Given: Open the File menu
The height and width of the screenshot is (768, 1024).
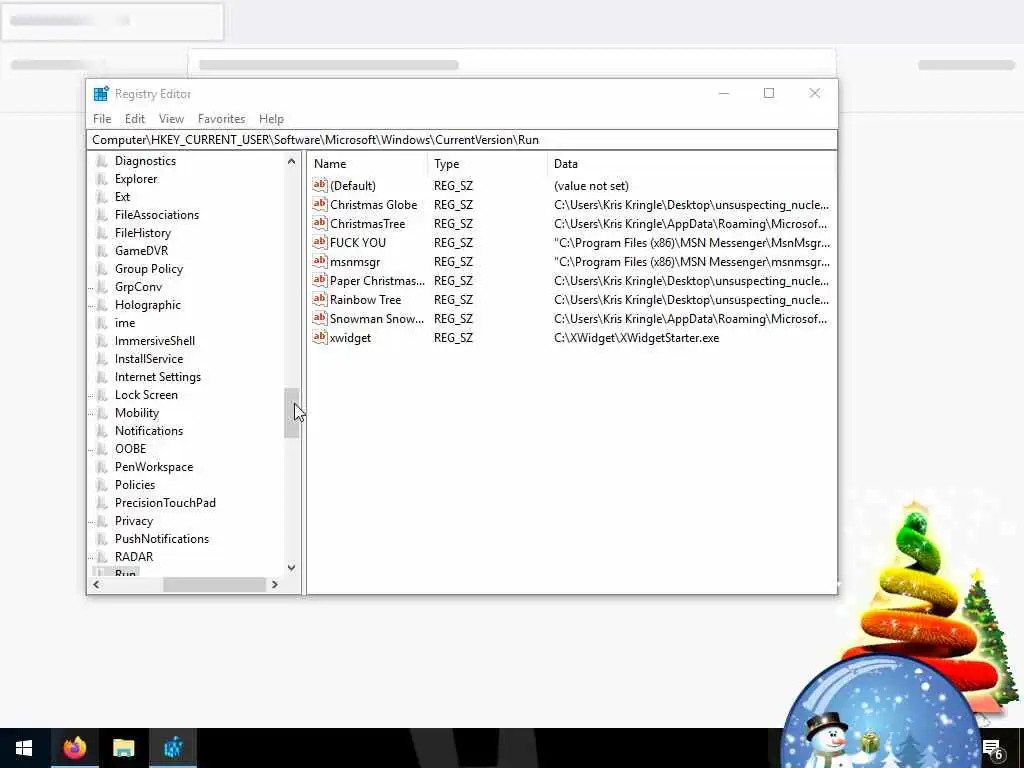Looking at the screenshot, I should [102, 119].
